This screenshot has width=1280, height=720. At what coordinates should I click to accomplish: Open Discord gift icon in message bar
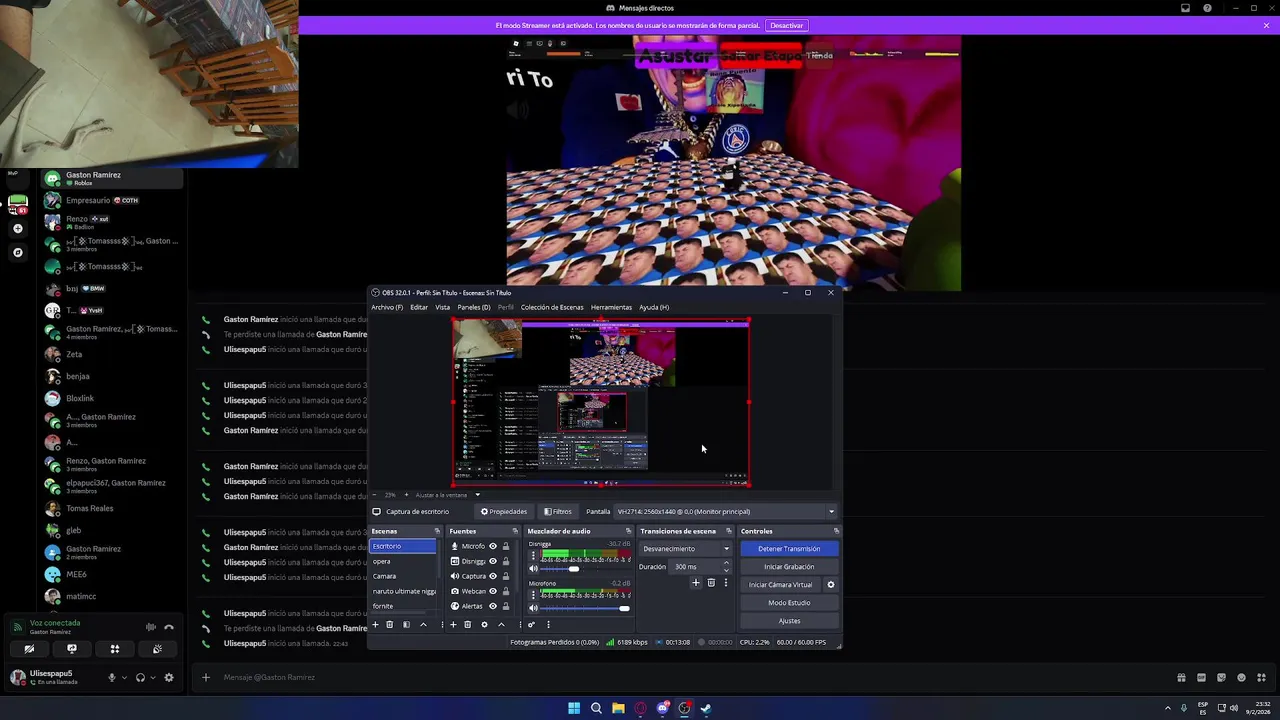coord(1181,677)
